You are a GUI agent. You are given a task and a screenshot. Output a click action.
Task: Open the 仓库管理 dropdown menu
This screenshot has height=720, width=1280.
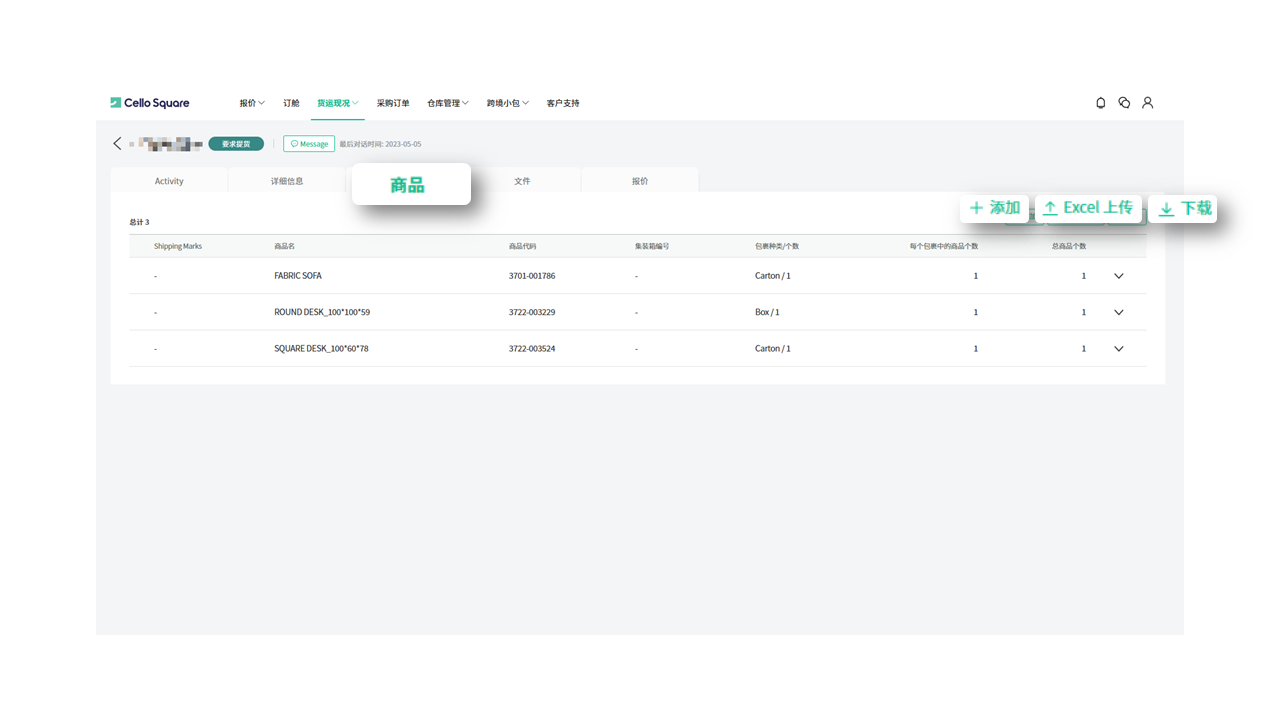tap(447, 103)
